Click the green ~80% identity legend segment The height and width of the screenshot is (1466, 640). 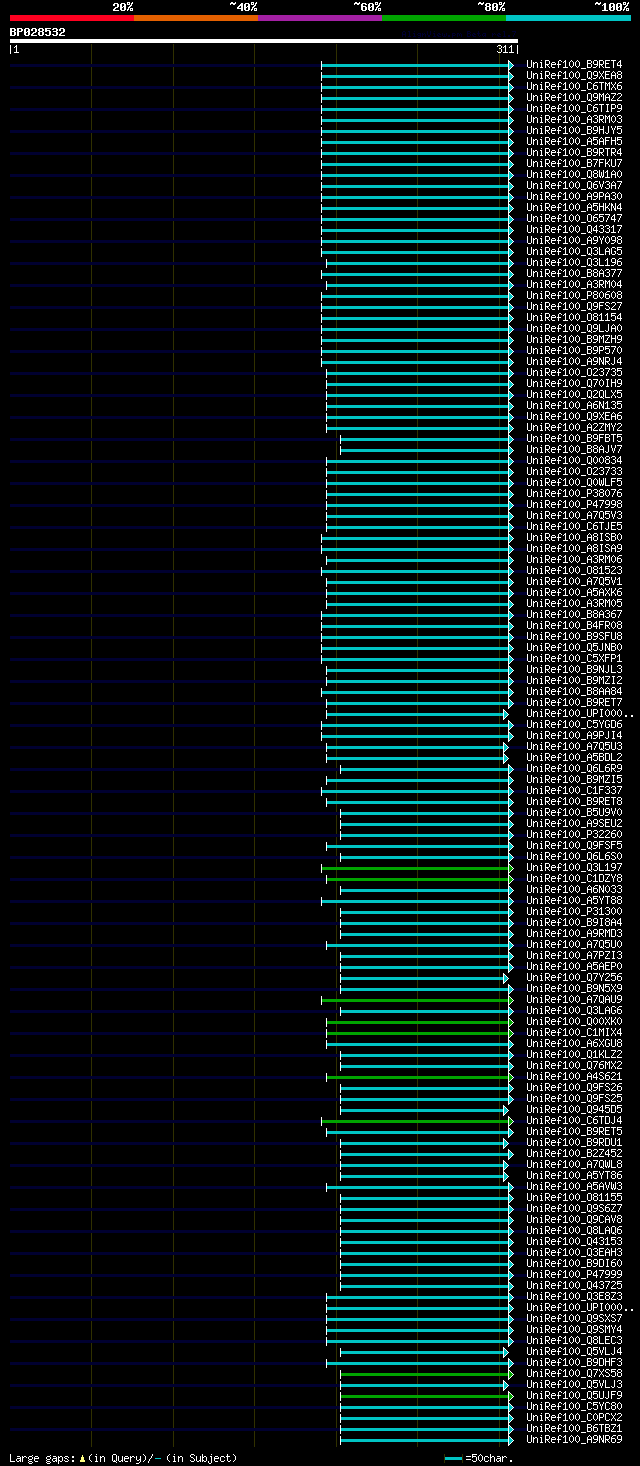coord(444,18)
